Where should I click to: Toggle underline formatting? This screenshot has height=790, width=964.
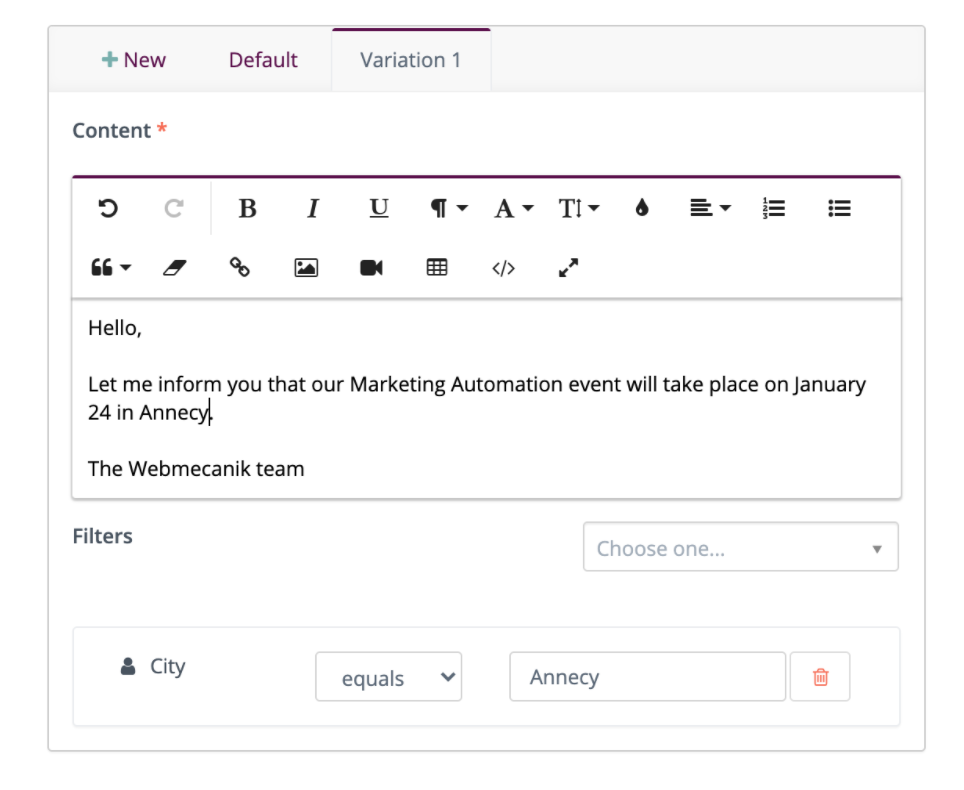[x=378, y=208]
